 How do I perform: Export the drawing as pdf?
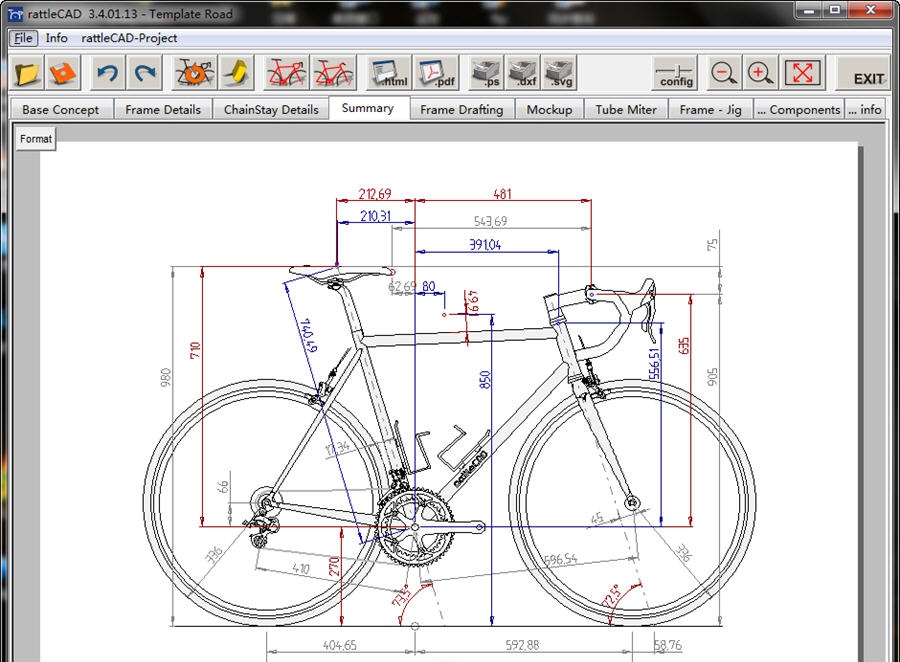click(x=436, y=74)
